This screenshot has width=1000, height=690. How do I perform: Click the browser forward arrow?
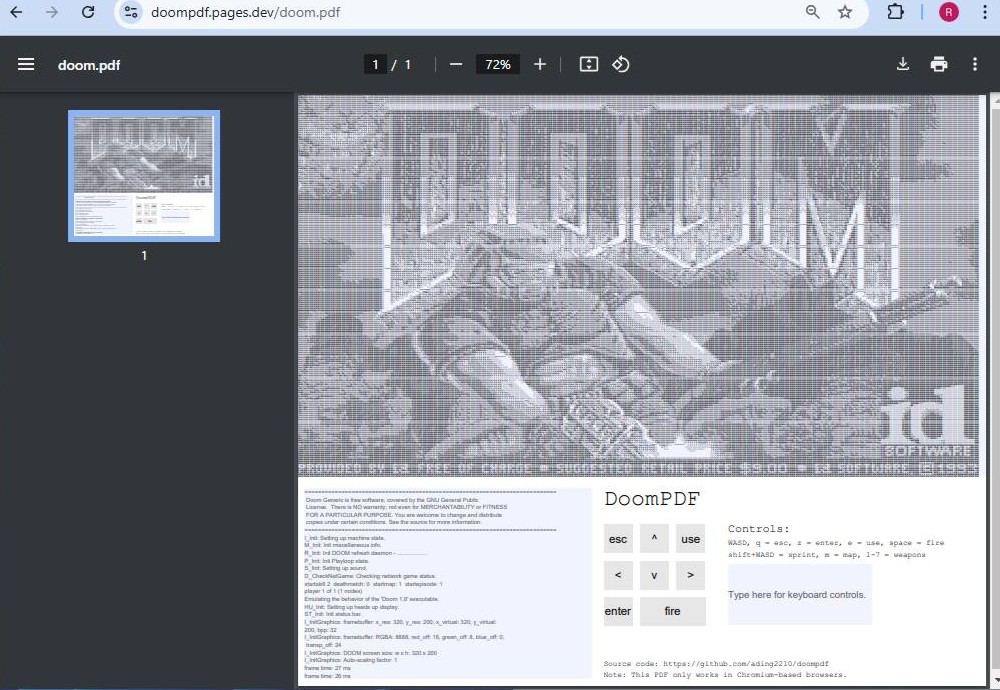(x=52, y=12)
